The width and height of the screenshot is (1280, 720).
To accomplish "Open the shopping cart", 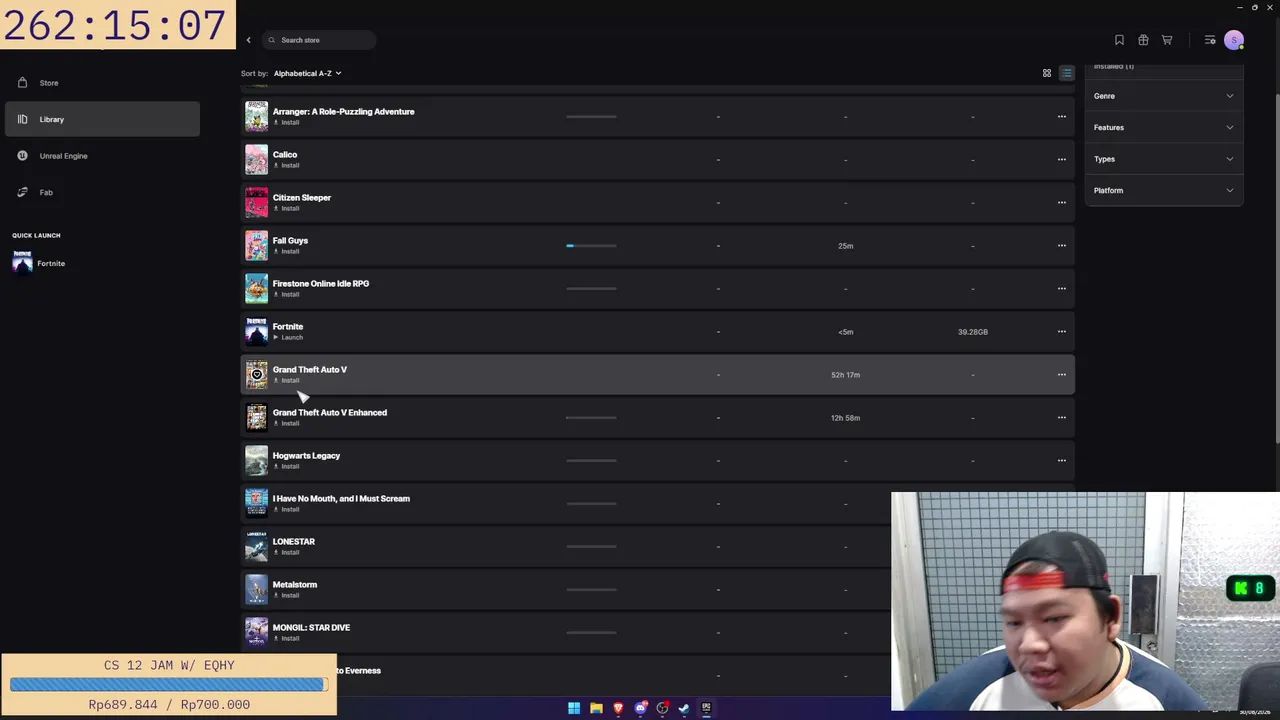I will tap(1167, 40).
